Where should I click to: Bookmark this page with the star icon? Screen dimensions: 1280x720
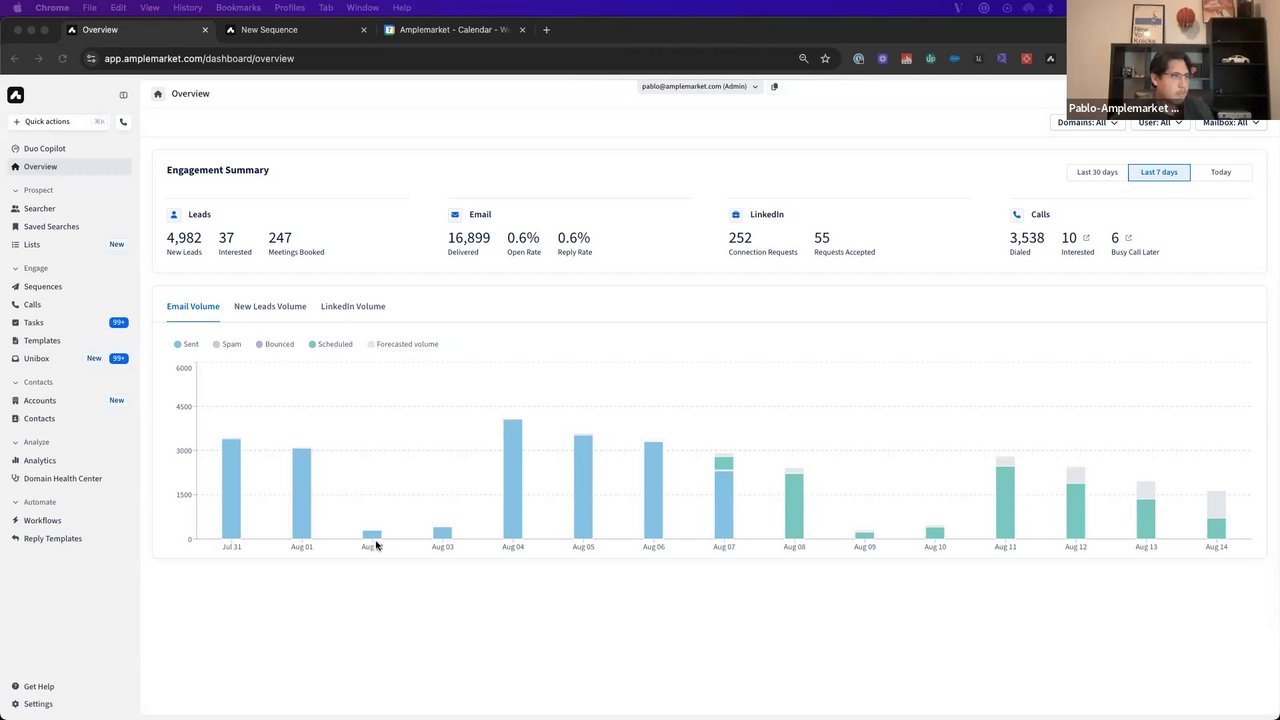coord(825,59)
